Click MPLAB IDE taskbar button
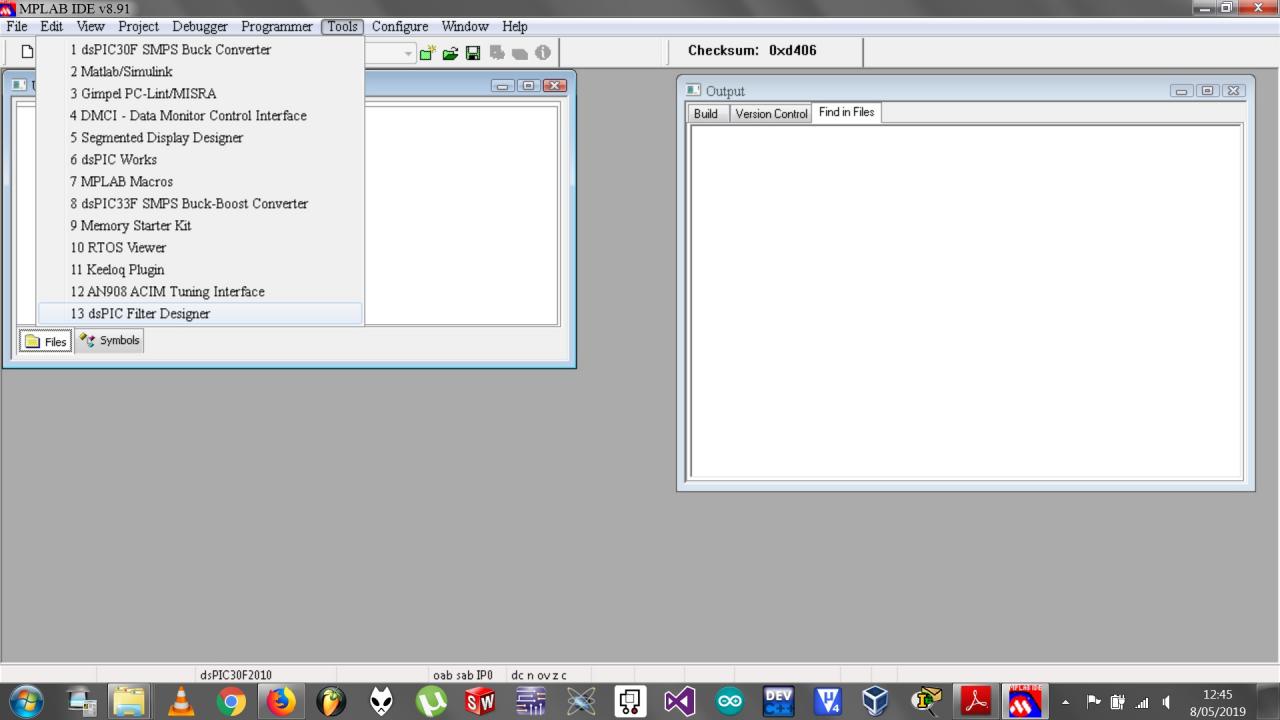Viewport: 1280px width, 720px height. point(1024,702)
